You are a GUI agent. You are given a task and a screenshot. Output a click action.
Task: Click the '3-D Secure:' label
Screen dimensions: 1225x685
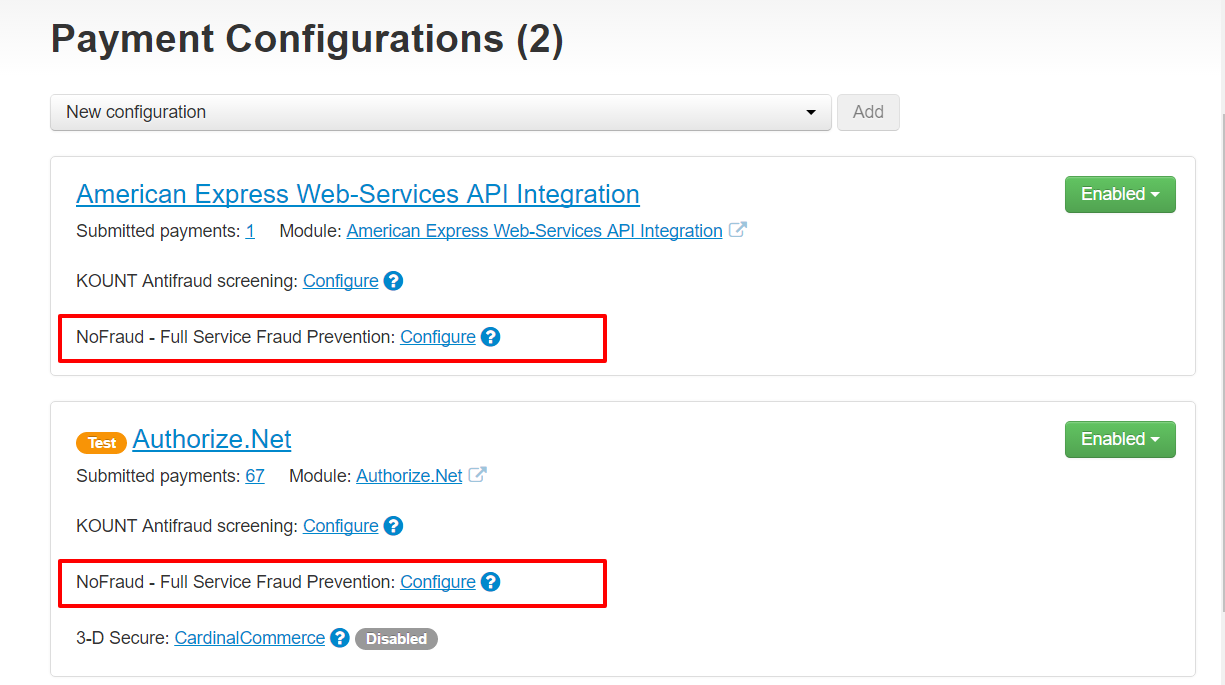[x=123, y=638]
